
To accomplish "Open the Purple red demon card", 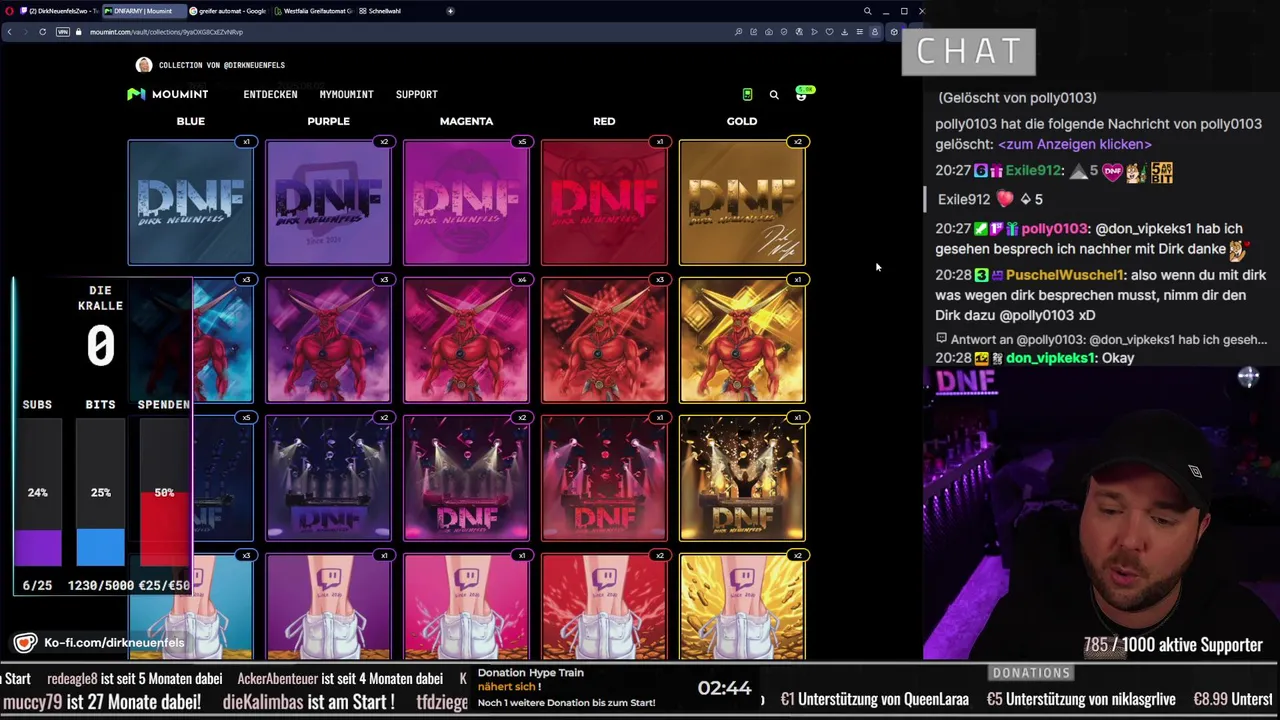I will click(328, 341).
